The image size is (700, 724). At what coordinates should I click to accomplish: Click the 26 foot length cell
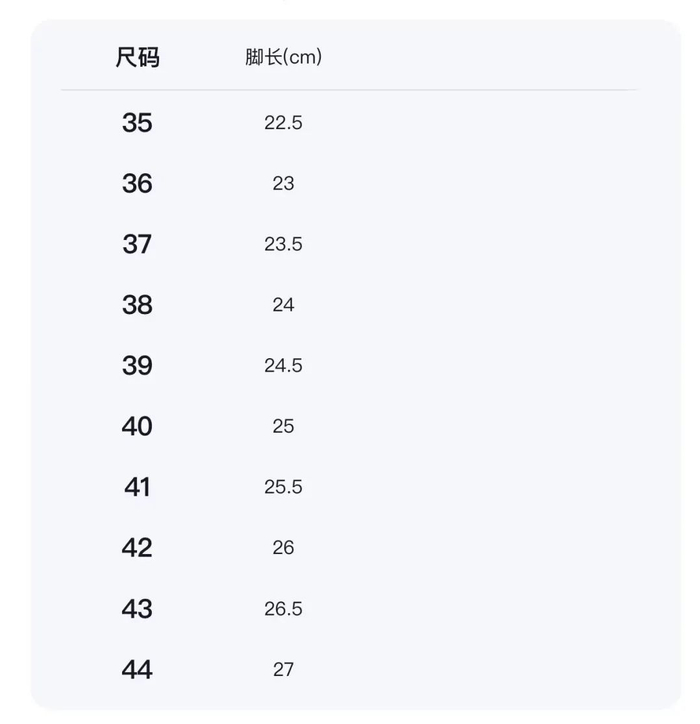283,548
